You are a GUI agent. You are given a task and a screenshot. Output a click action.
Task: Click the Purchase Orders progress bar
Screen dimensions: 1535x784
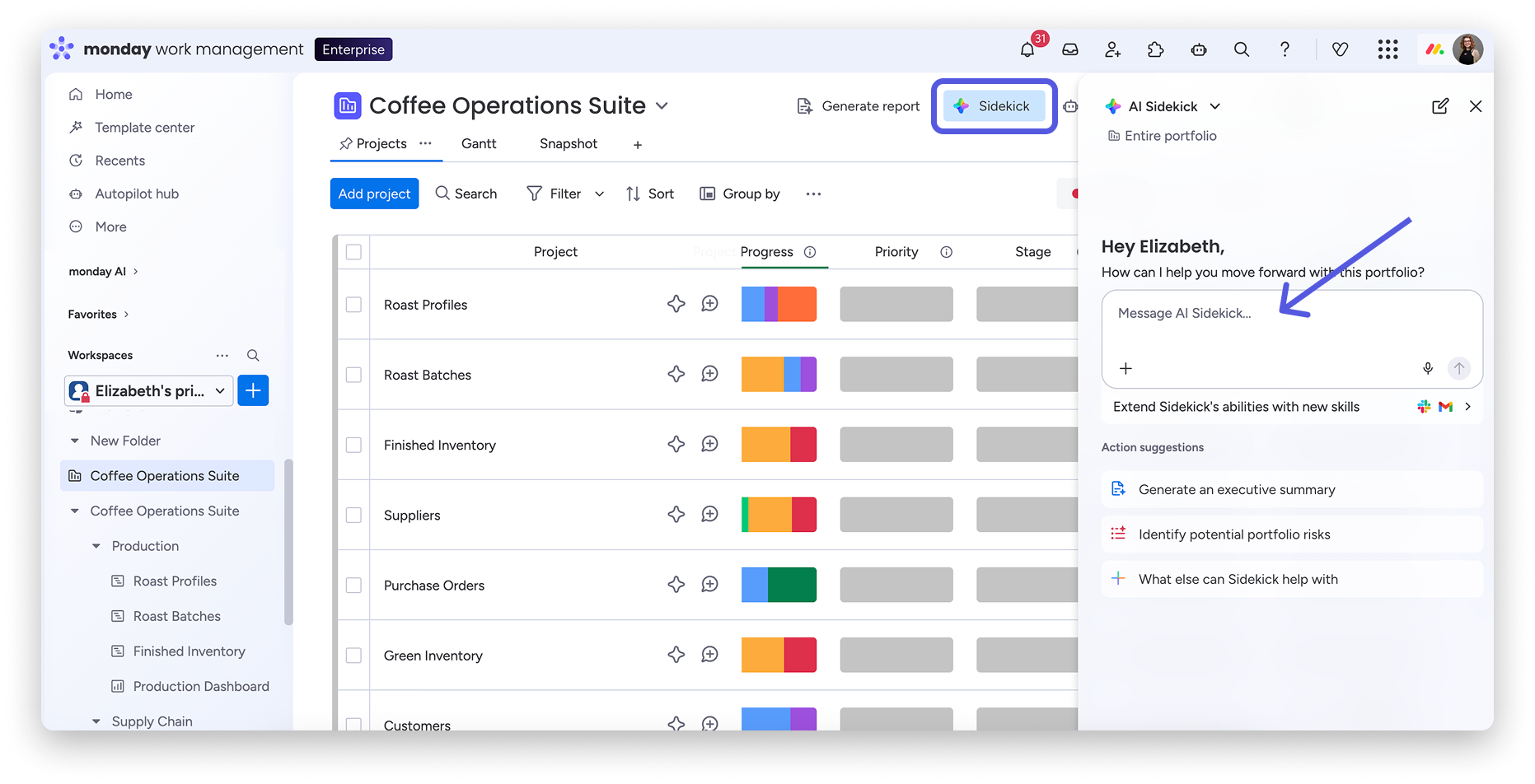779,585
